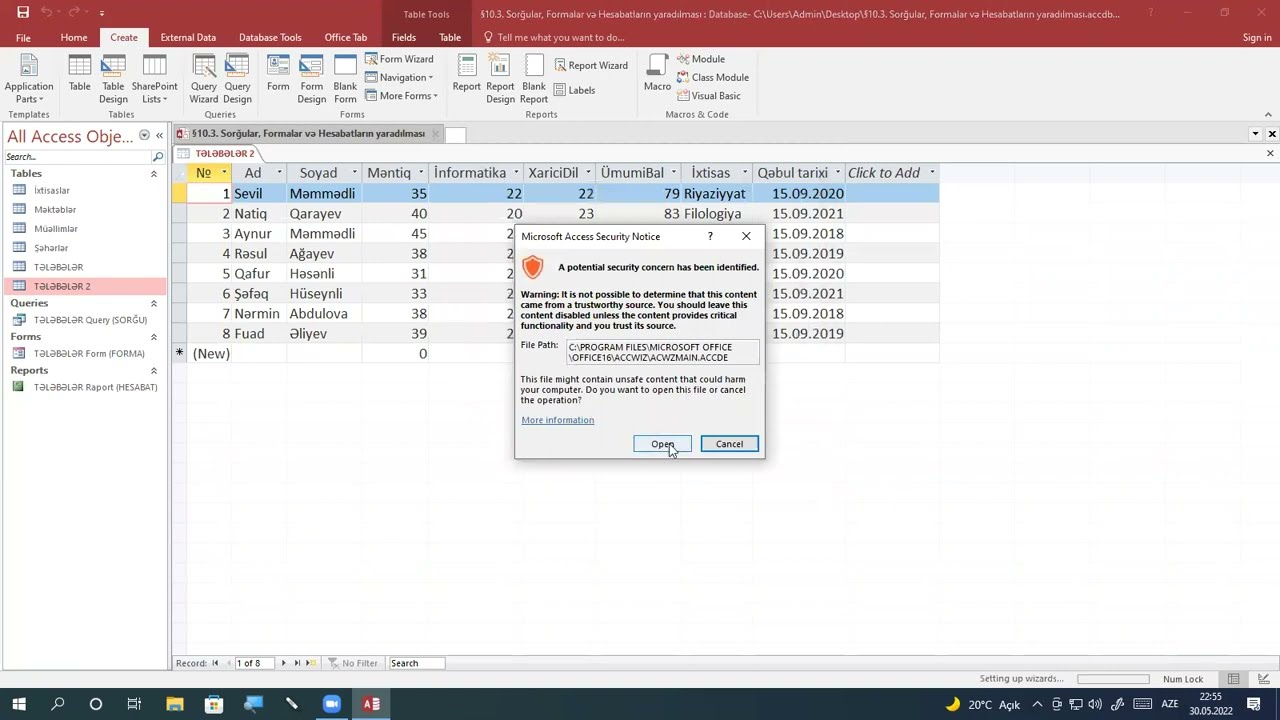Switch to the Home tab
Image resolution: width=1280 pixels, height=720 pixels.
pyautogui.click(x=73, y=37)
